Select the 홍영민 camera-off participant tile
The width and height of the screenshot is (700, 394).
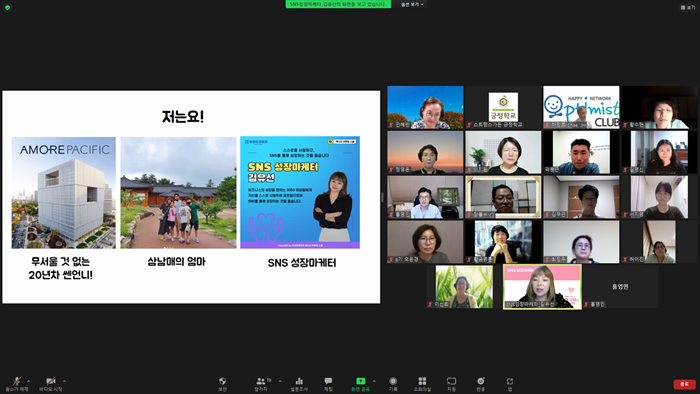click(x=620, y=286)
